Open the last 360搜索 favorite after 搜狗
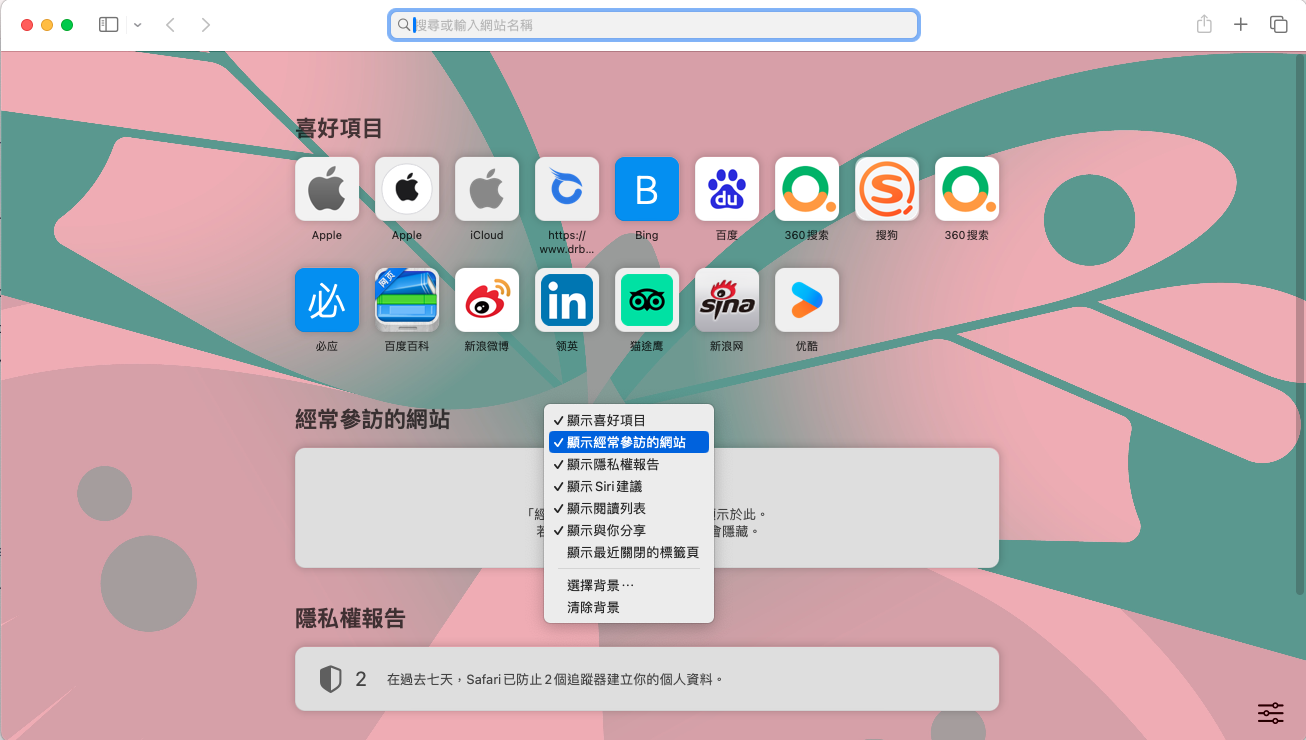 tap(967, 189)
